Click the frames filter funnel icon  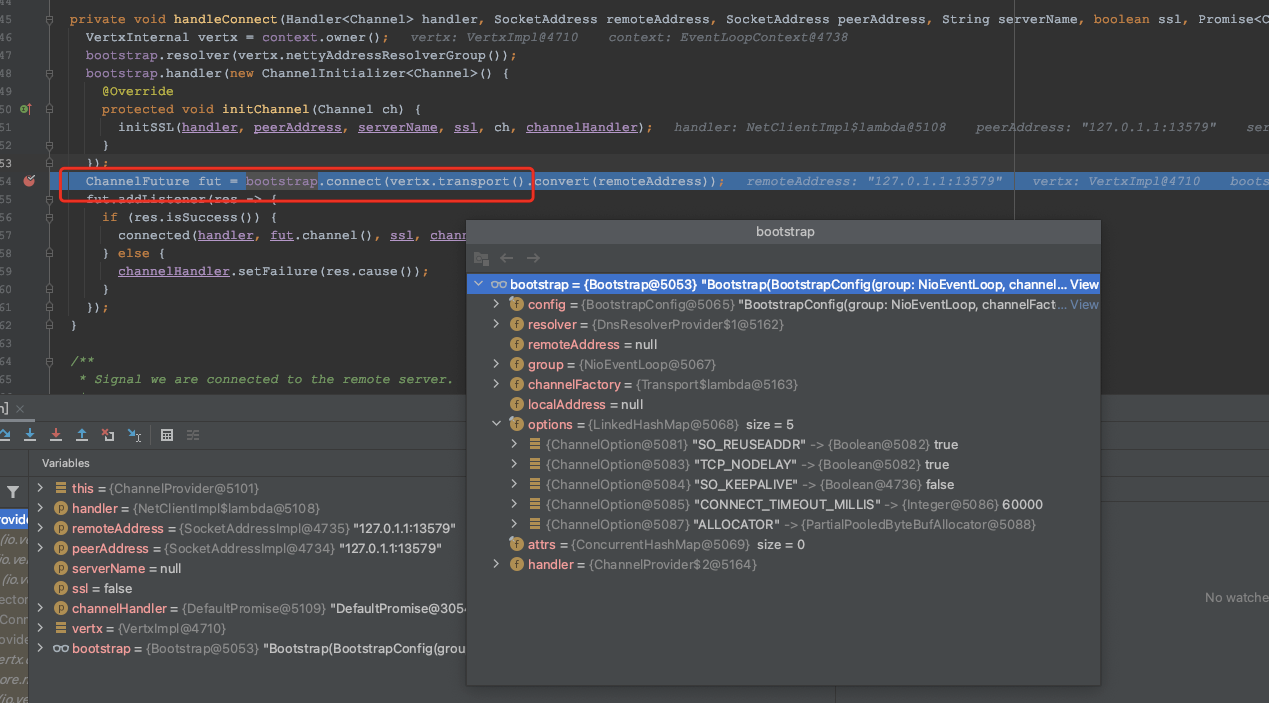[x=13, y=492]
